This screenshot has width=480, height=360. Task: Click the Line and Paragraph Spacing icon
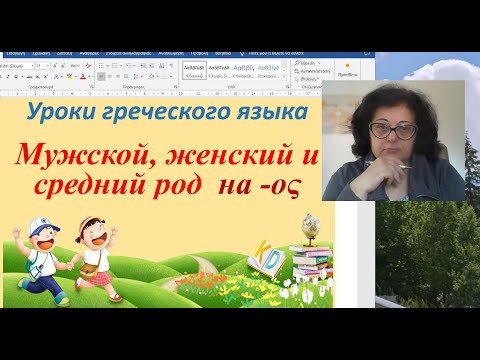[136, 77]
